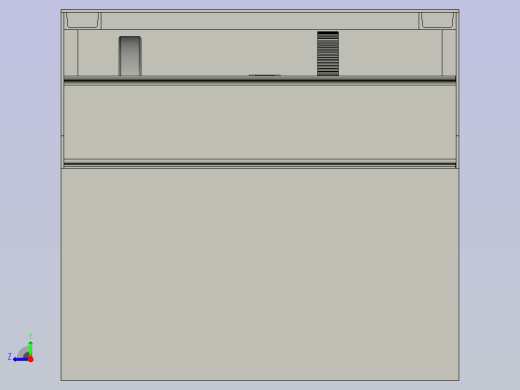This screenshot has height=390, width=520.
Task: Click the blue Z axis arrow on triad
Action: (x=20, y=359)
